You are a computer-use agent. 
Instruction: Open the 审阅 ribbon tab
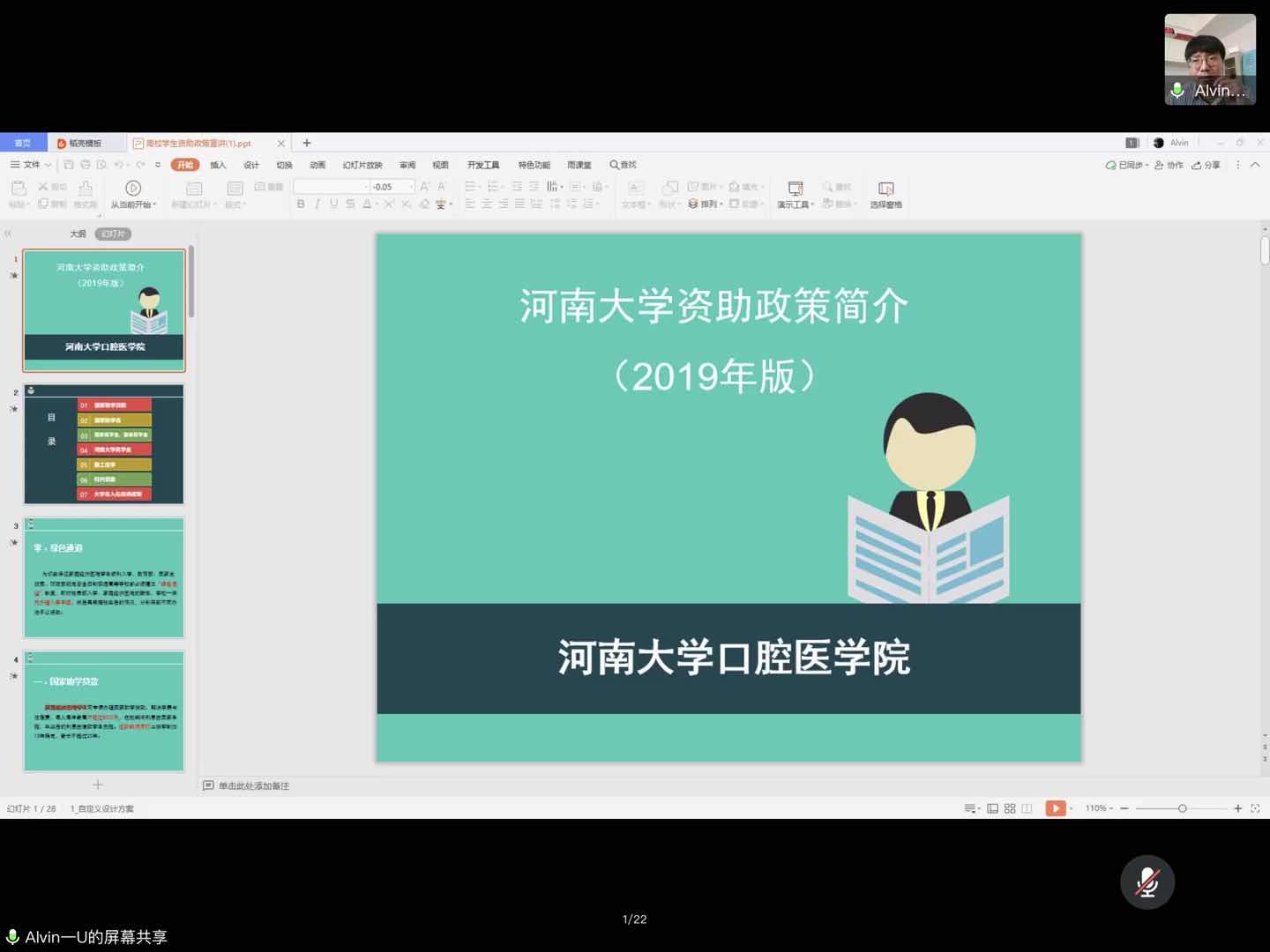tap(407, 165)
